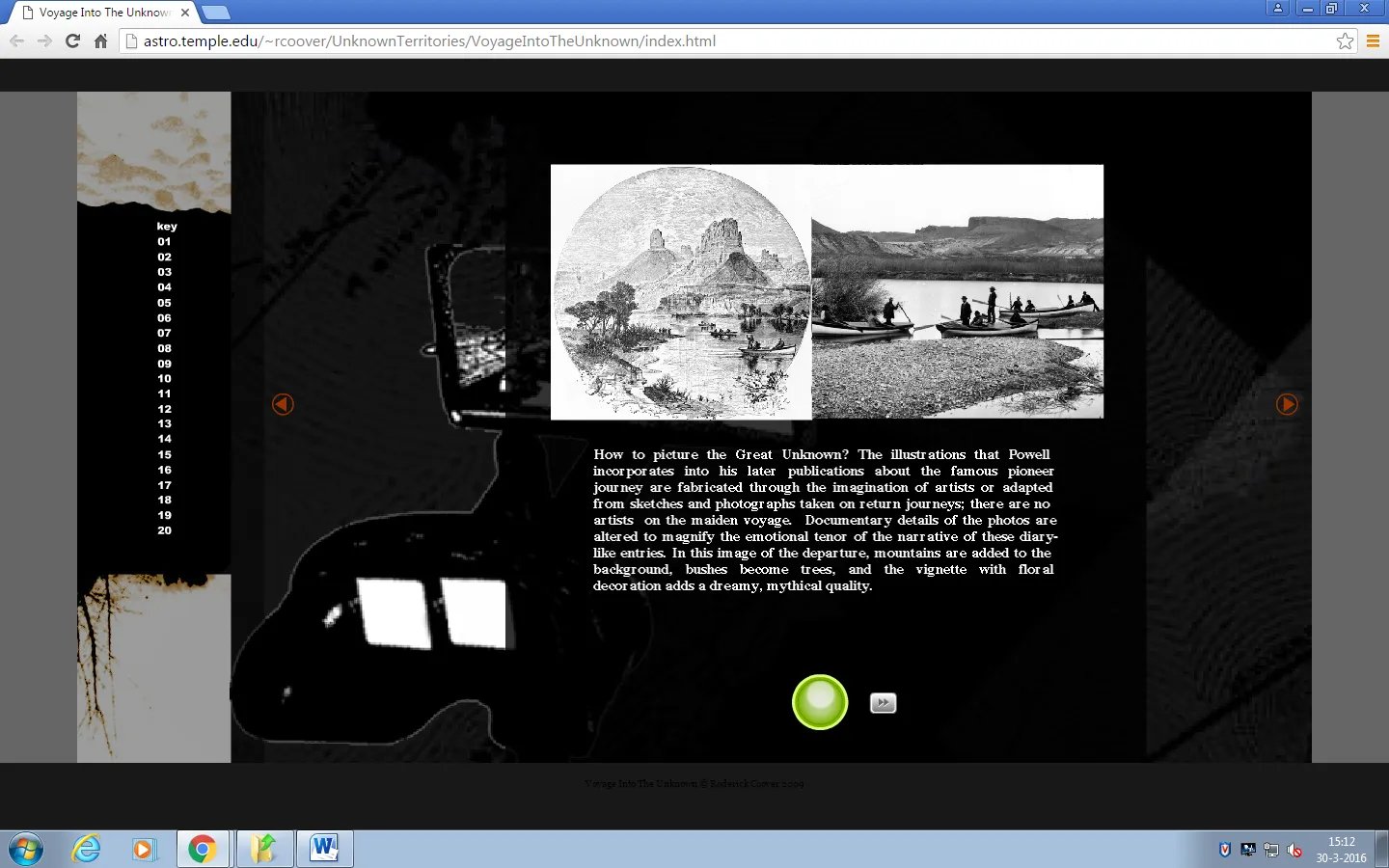Open chapter 01 in the sidebar list
The height and width of the screenshot is (868, 1389).
(164, 242)
